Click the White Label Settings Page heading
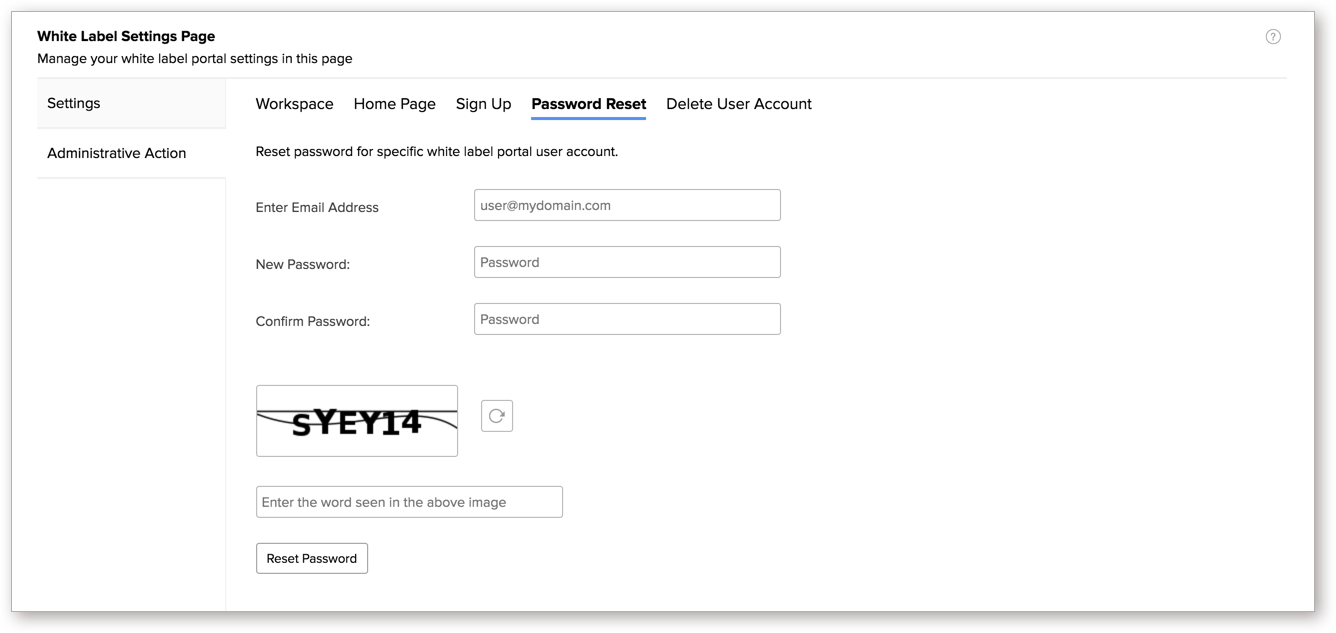1336x633 pixels. [x=125, y=36]
